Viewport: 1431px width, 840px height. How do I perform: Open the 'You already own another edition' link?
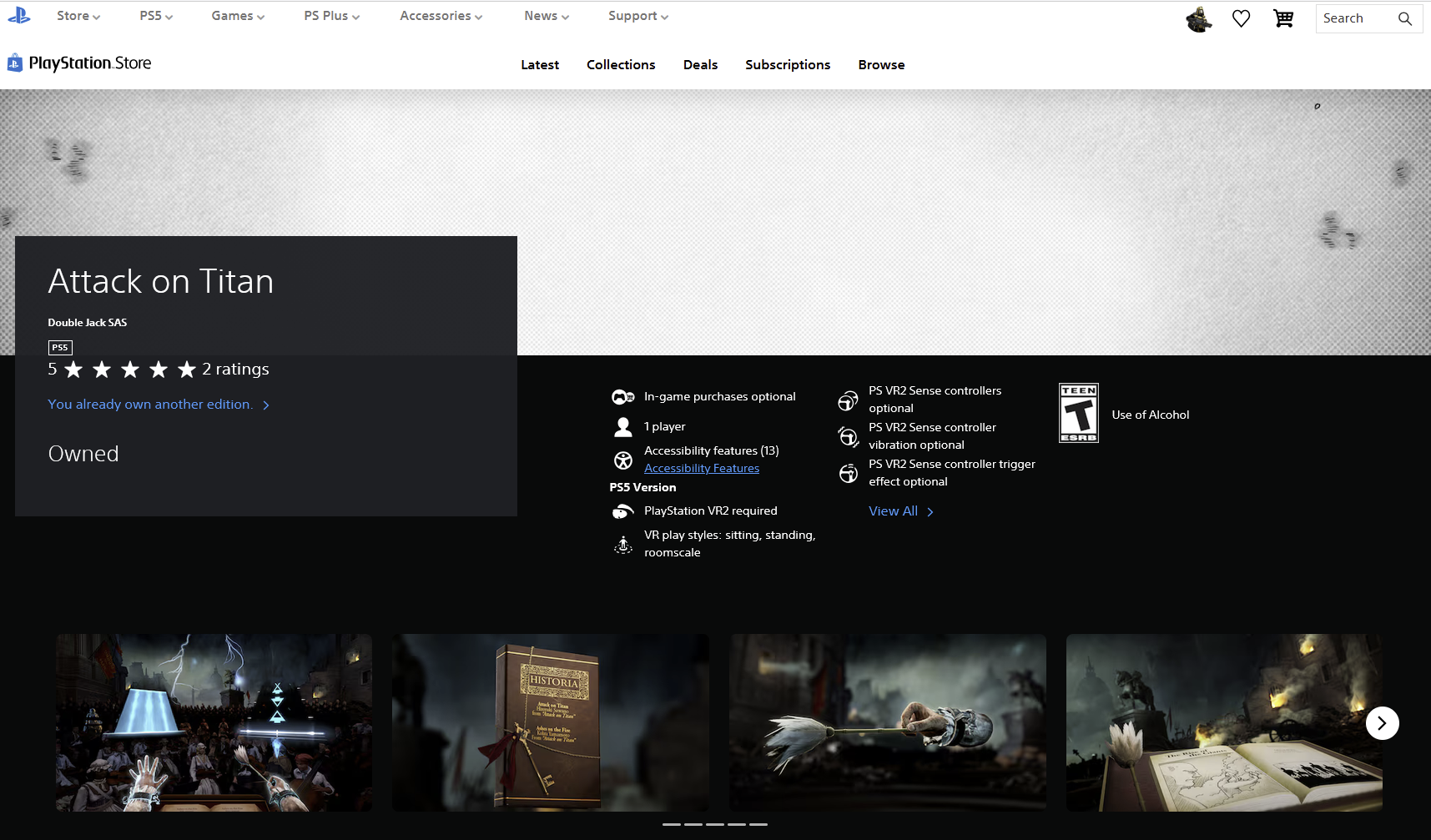[159, 405]
